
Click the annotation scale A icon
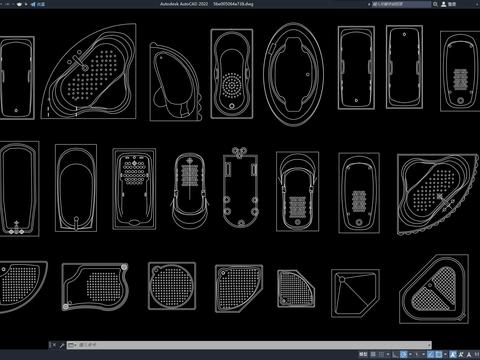469,354
